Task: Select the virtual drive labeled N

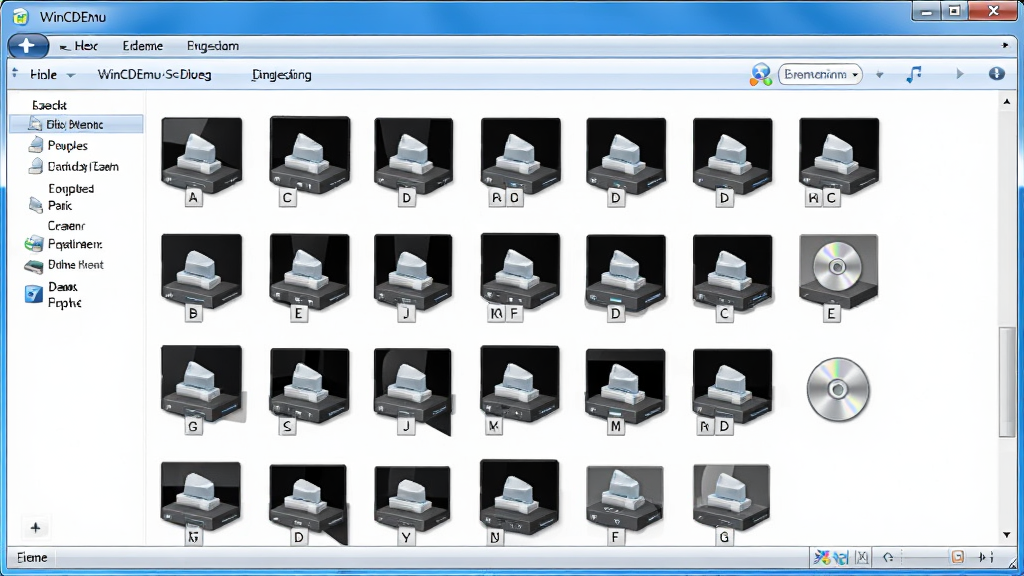Action: 519,503
